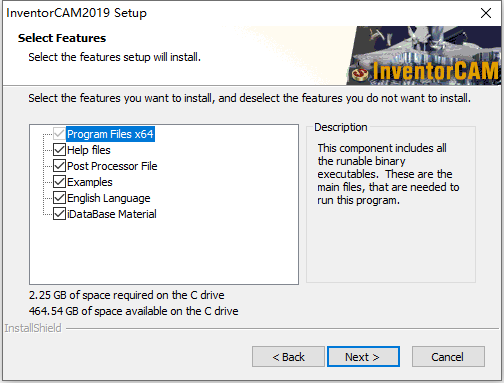This screenshot has height=383, width=504.
Task: Select the Help files feature label
Action: [x=89, y=150]
